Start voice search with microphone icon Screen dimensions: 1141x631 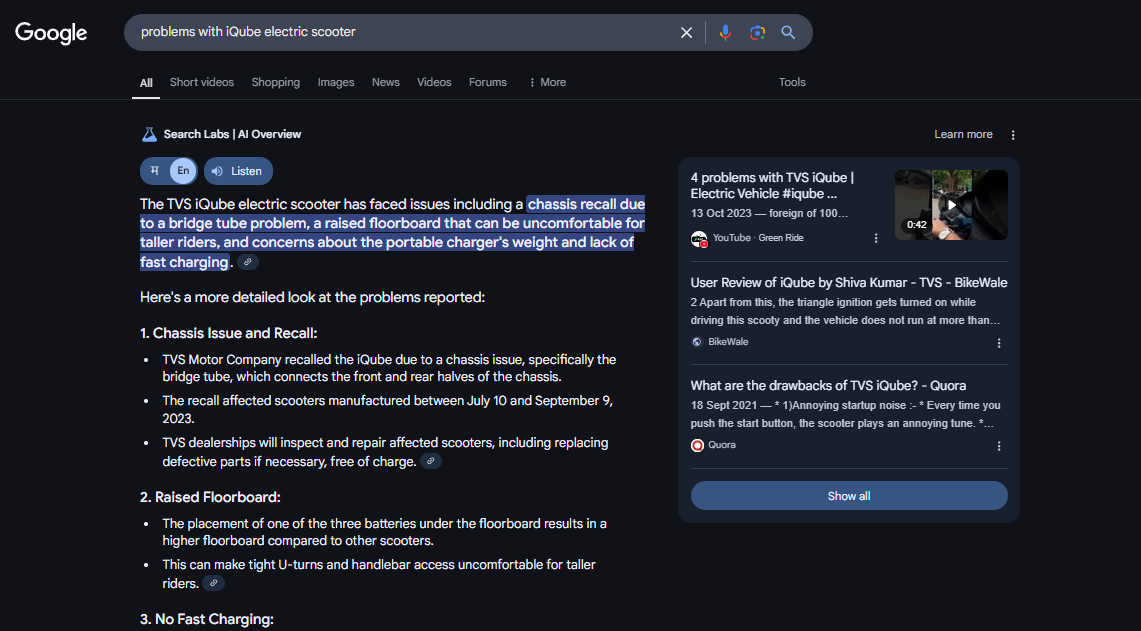pyautogui.click(x=725, y=32)
